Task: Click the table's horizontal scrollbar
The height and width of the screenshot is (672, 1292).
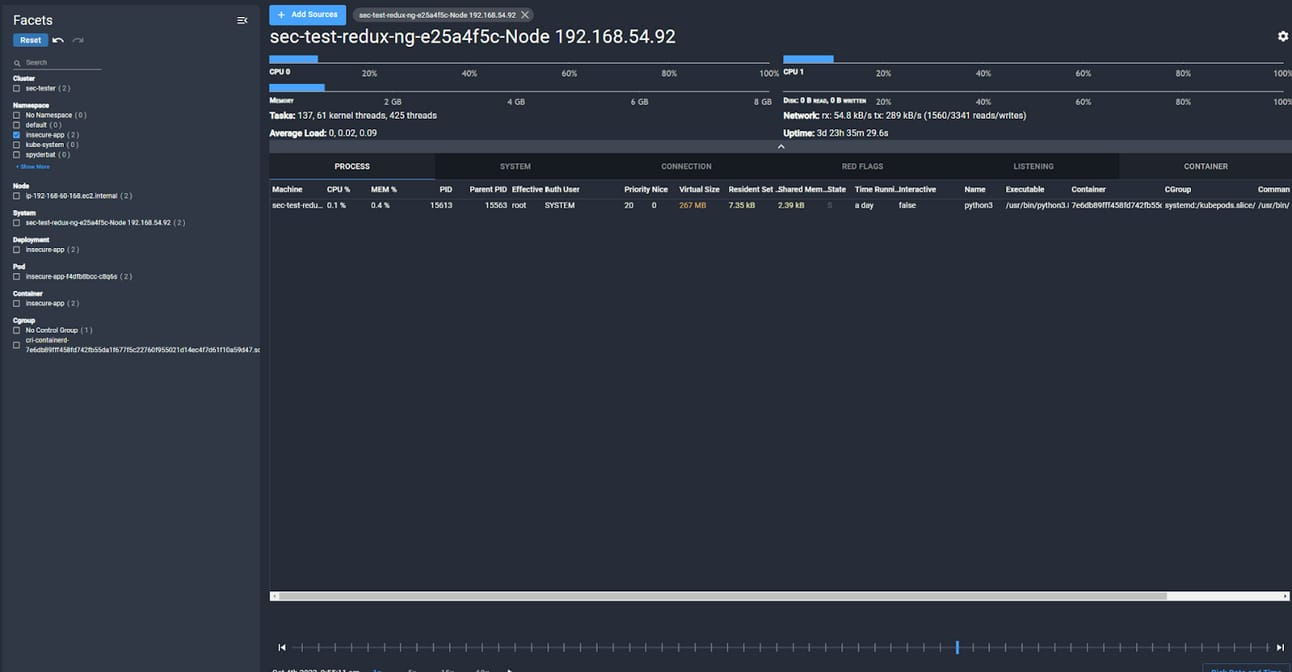Action: click(x=722, y=596)
